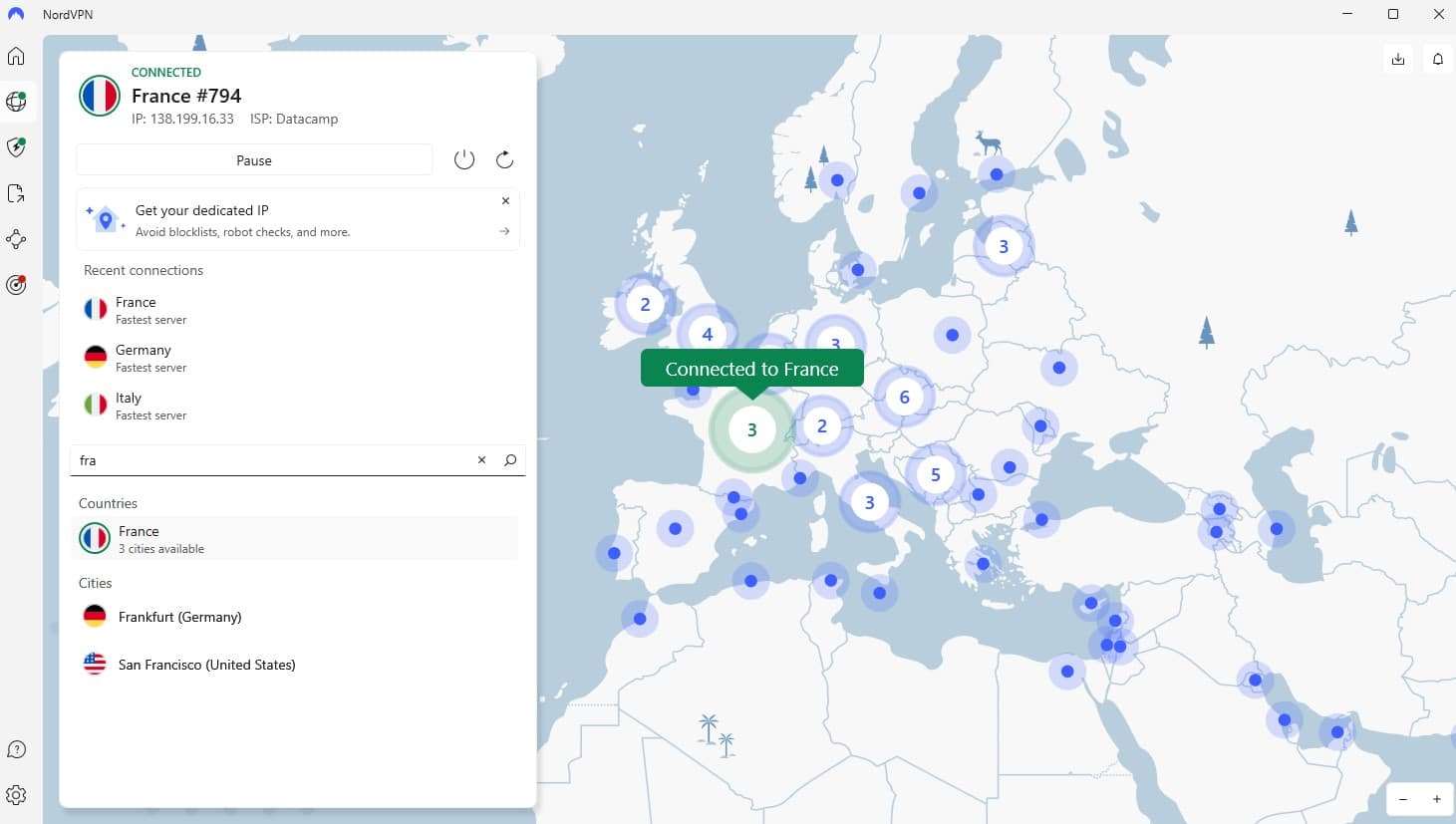Click the ISP: Datacamp text
Screen dimensions: 1456x824
tap(294, 119)
